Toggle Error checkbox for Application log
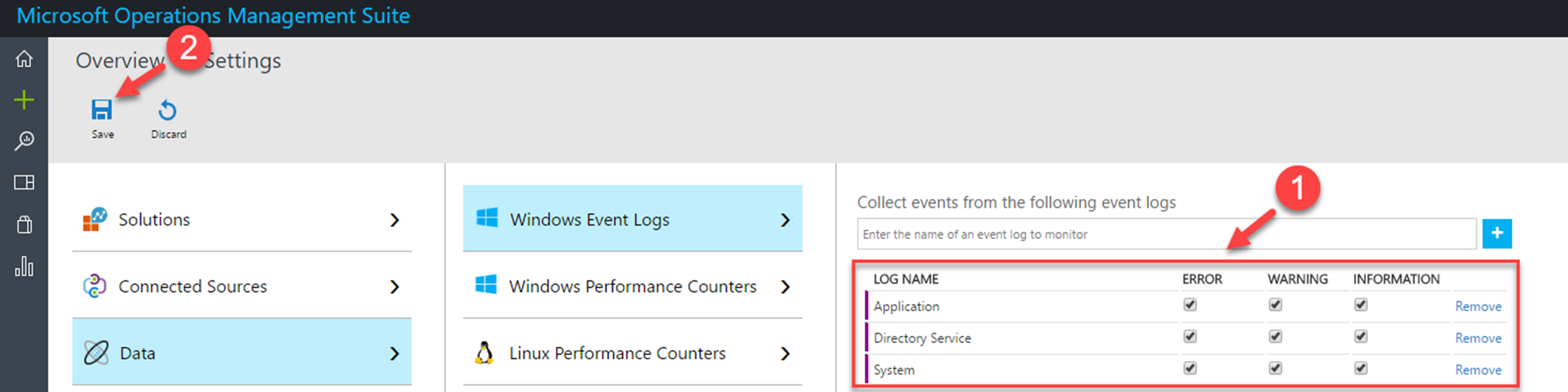 (1190, 304)
